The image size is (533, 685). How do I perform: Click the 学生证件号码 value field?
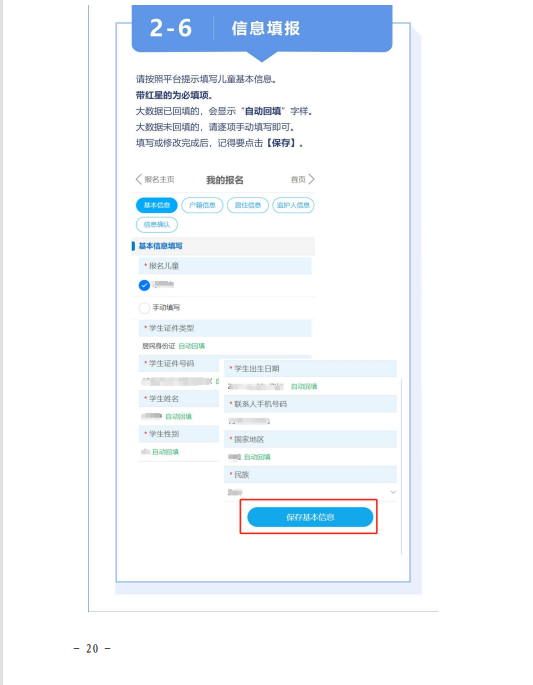pos(179,381)
